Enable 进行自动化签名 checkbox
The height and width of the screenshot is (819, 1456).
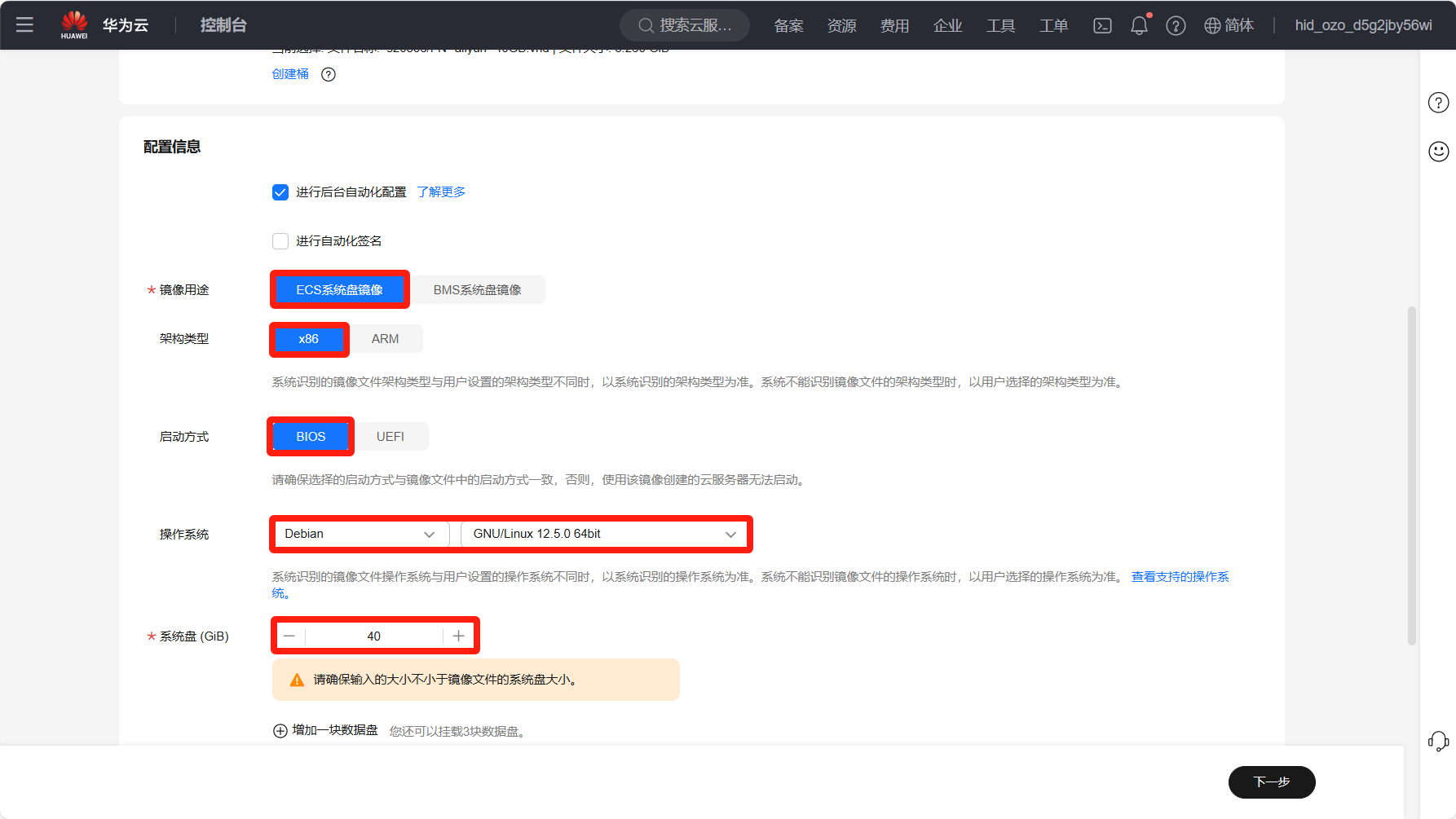click(x=280, y=241)
